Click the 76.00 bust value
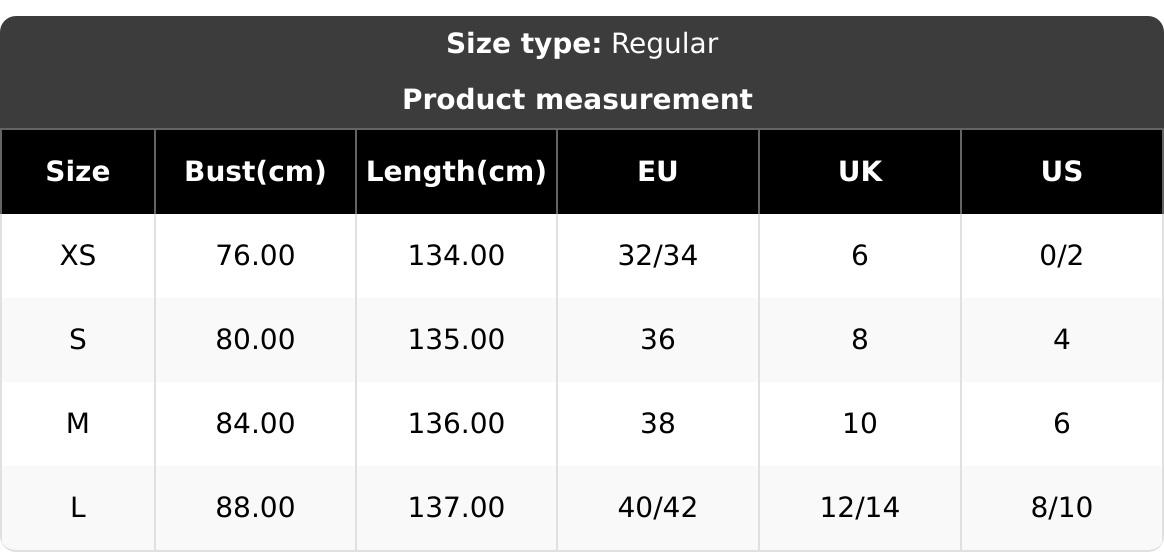Image resolution: width=1164 pixels, height=552 pixels. 255,256
